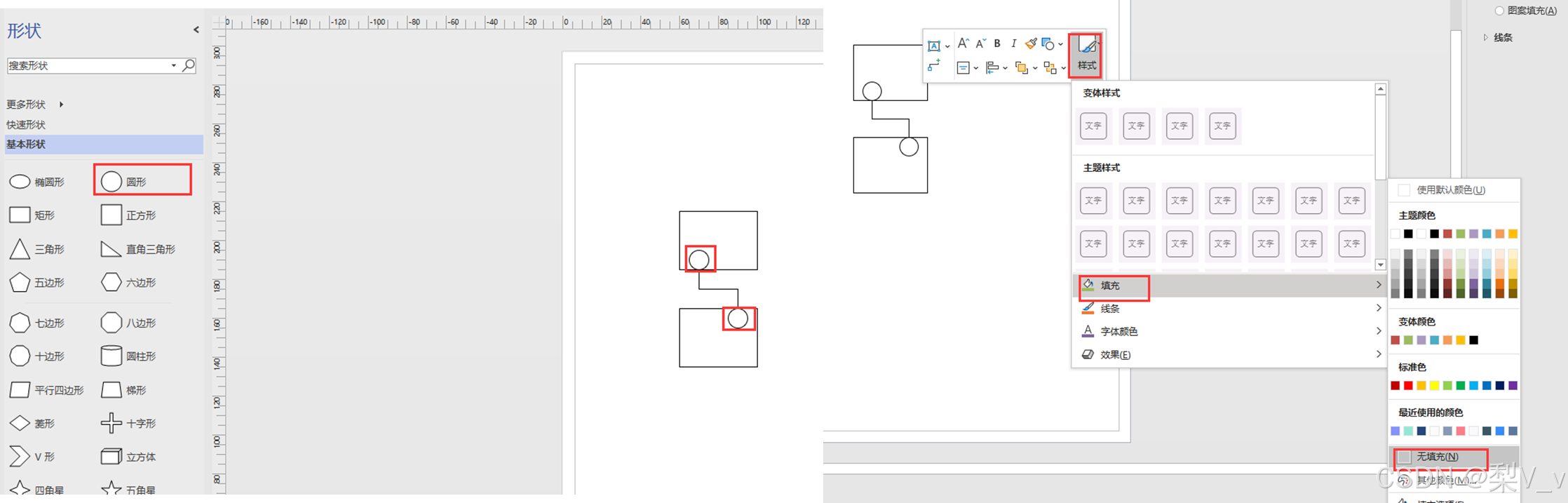Select circle on upper rectangle in canvas
The height and width of the screenshot is (503, 1568).
[699, 260]
